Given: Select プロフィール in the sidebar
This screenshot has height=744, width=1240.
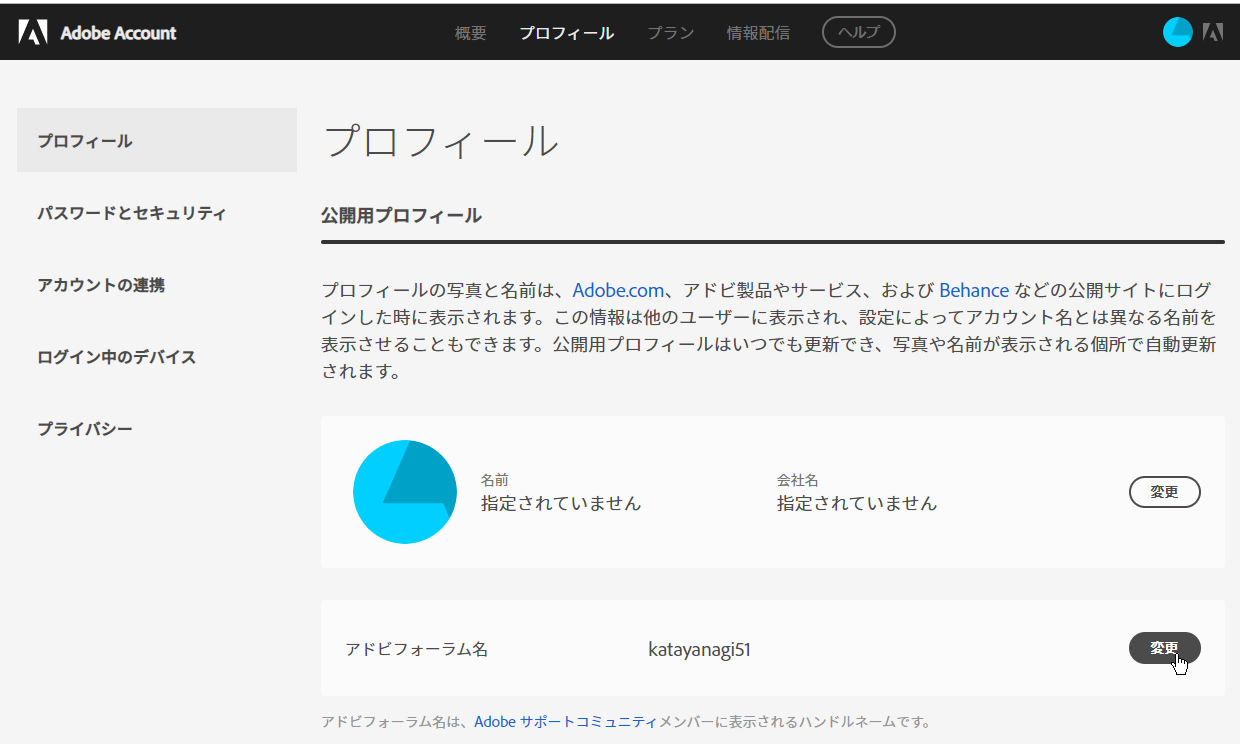Looking at the screenshot, I should coord(157,140).
